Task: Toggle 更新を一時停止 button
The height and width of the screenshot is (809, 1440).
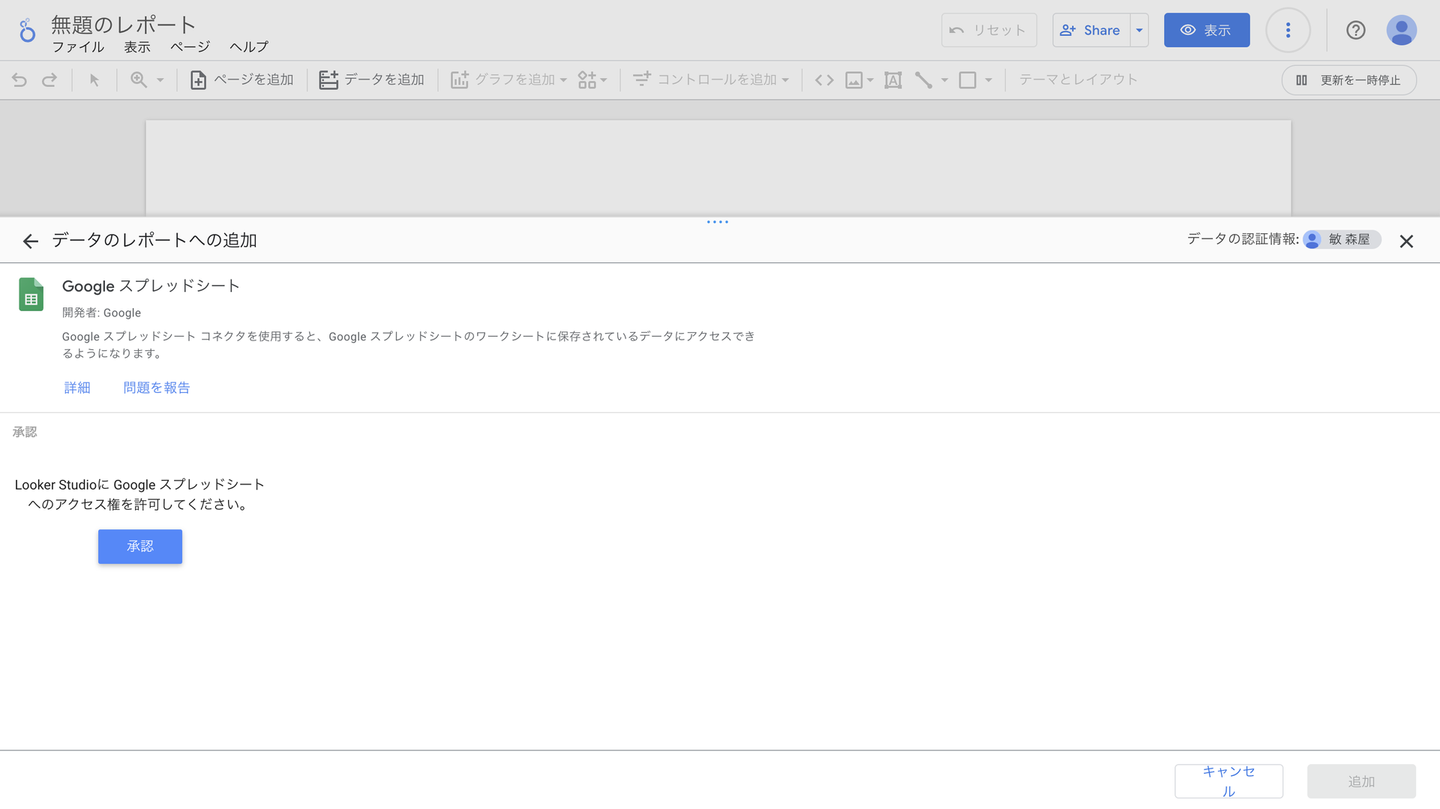Action: click(1349, 80)
